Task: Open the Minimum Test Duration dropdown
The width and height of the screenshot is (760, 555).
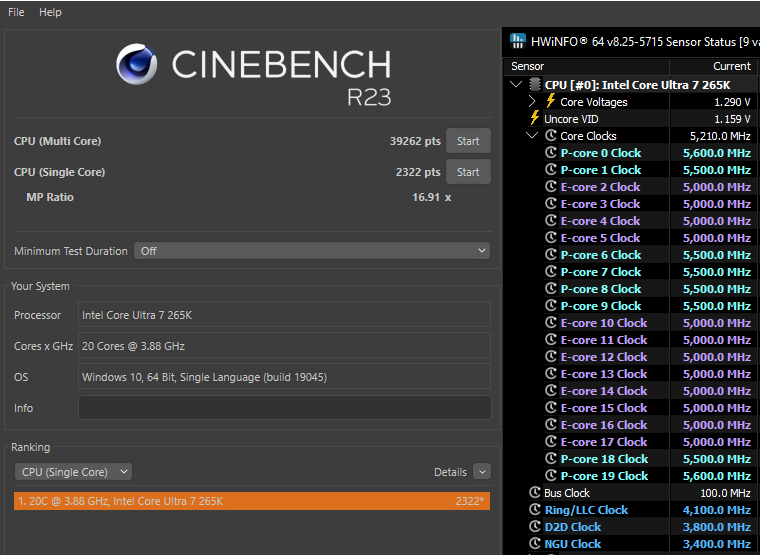Action: pos(312,251)
